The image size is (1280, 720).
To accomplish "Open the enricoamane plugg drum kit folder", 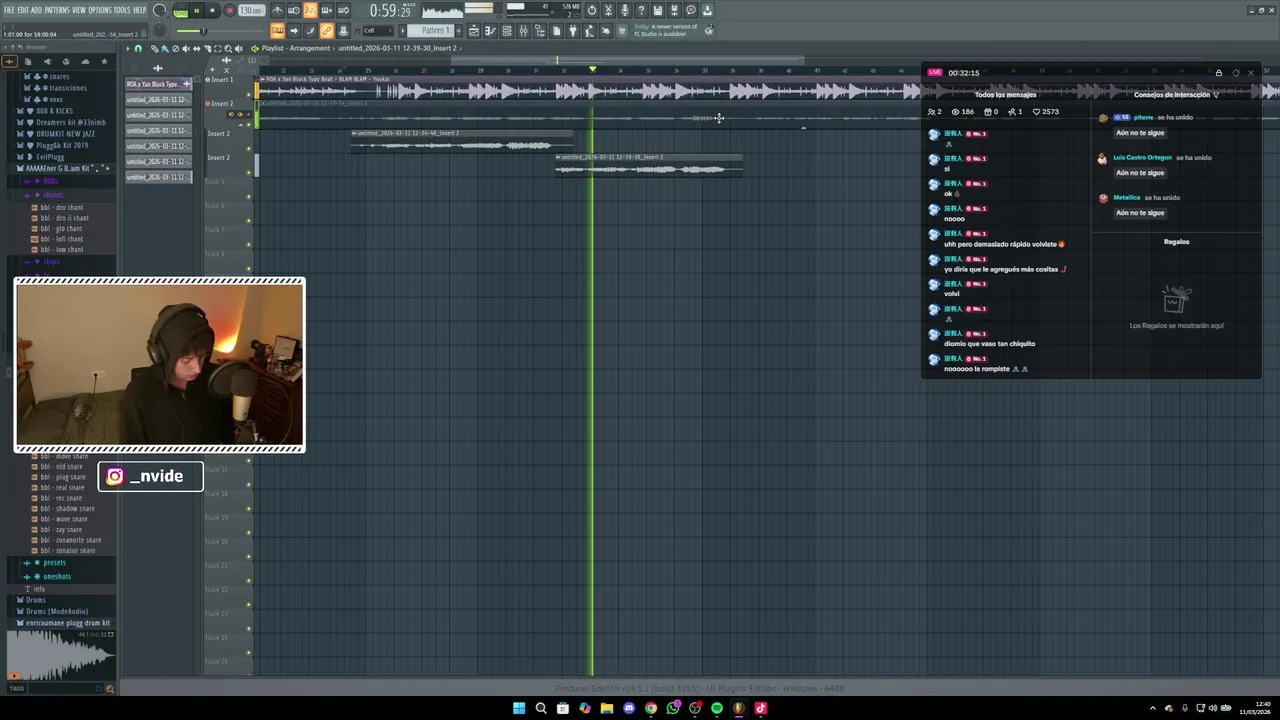I will click(x=68, y=622).
